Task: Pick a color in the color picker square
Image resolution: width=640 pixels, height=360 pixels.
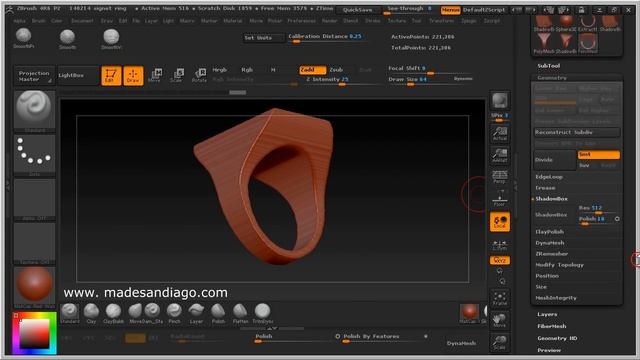Action: click(35, 333)
